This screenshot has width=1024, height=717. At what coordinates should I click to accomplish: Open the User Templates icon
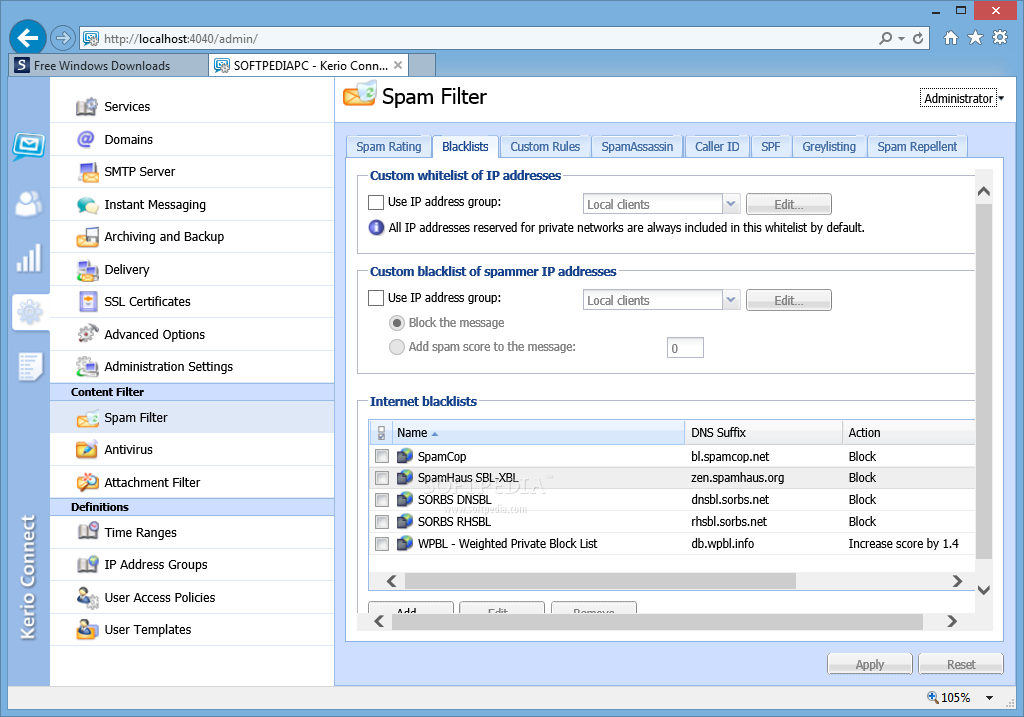point(87,629)
